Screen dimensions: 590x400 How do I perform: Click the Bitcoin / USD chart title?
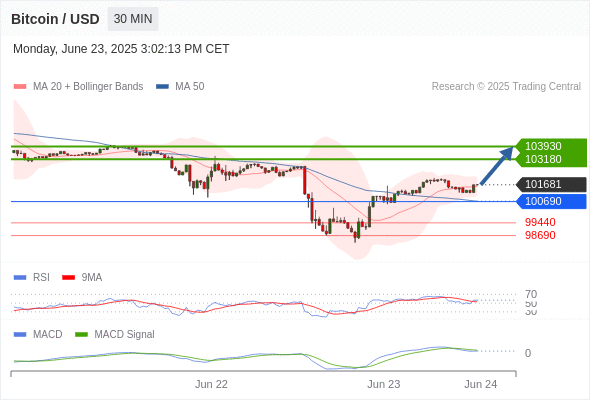pos(55,19)
